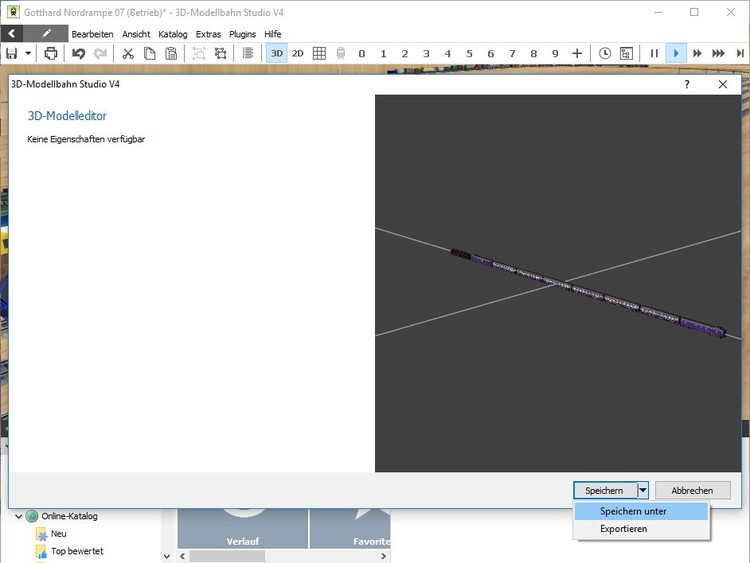
Task: Open the clock time settings icon
Action: 605,54
